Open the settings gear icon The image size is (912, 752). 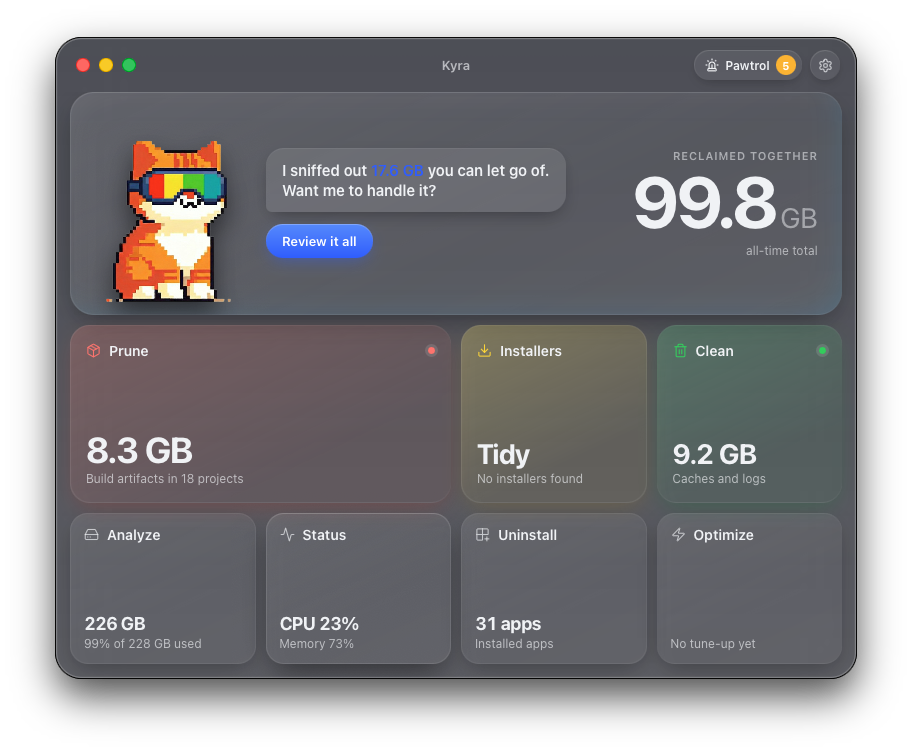(825, 65)
